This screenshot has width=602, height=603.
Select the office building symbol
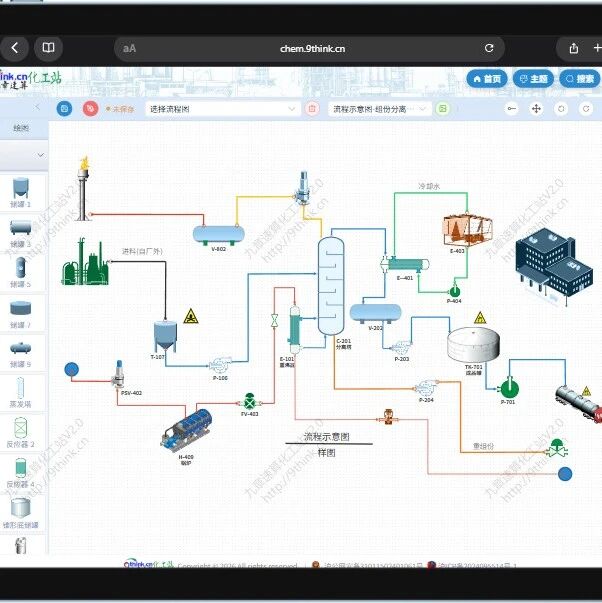554,268
